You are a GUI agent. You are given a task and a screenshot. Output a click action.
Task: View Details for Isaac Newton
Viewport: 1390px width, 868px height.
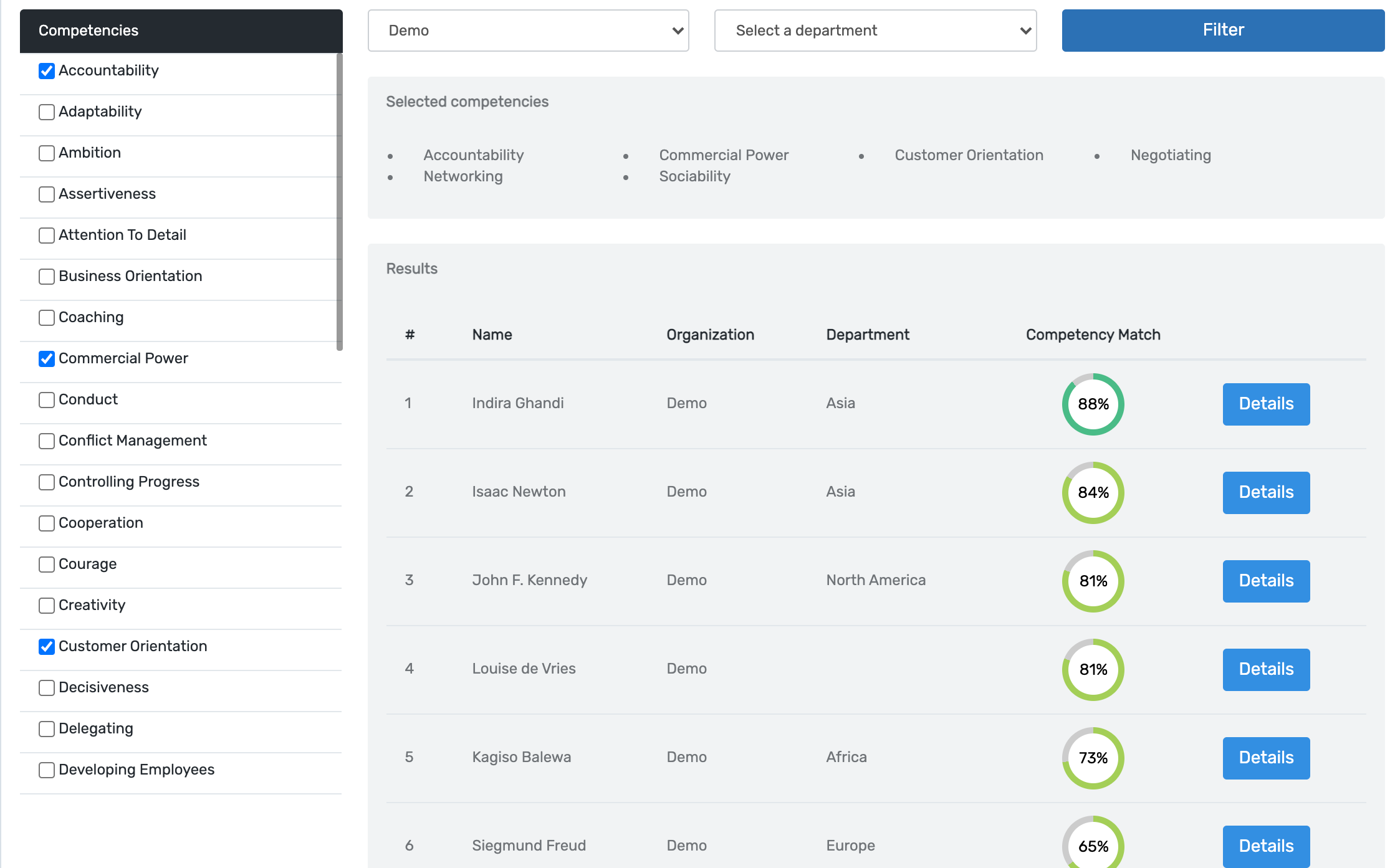coord(1266,492)
